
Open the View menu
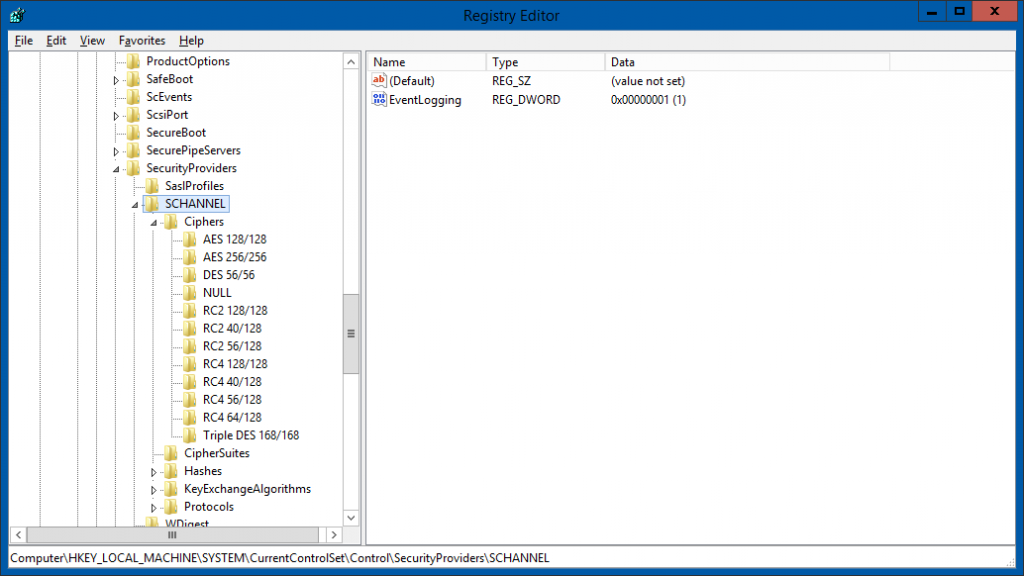click(x=91, y=40)
